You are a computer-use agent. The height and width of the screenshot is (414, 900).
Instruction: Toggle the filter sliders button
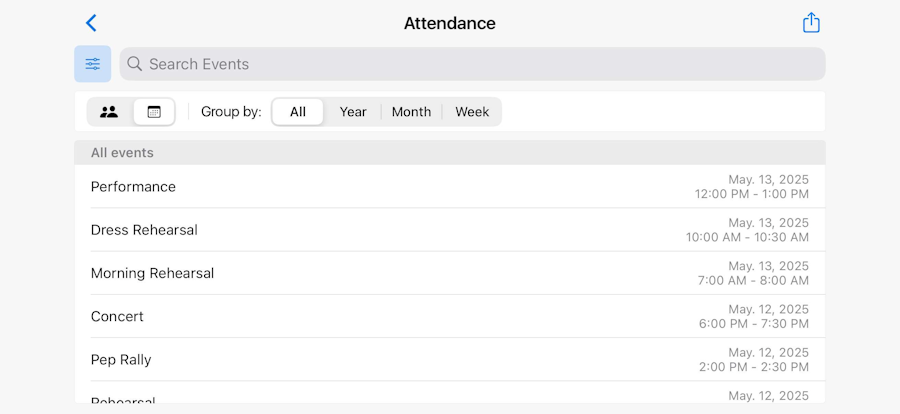coord(93,64)
